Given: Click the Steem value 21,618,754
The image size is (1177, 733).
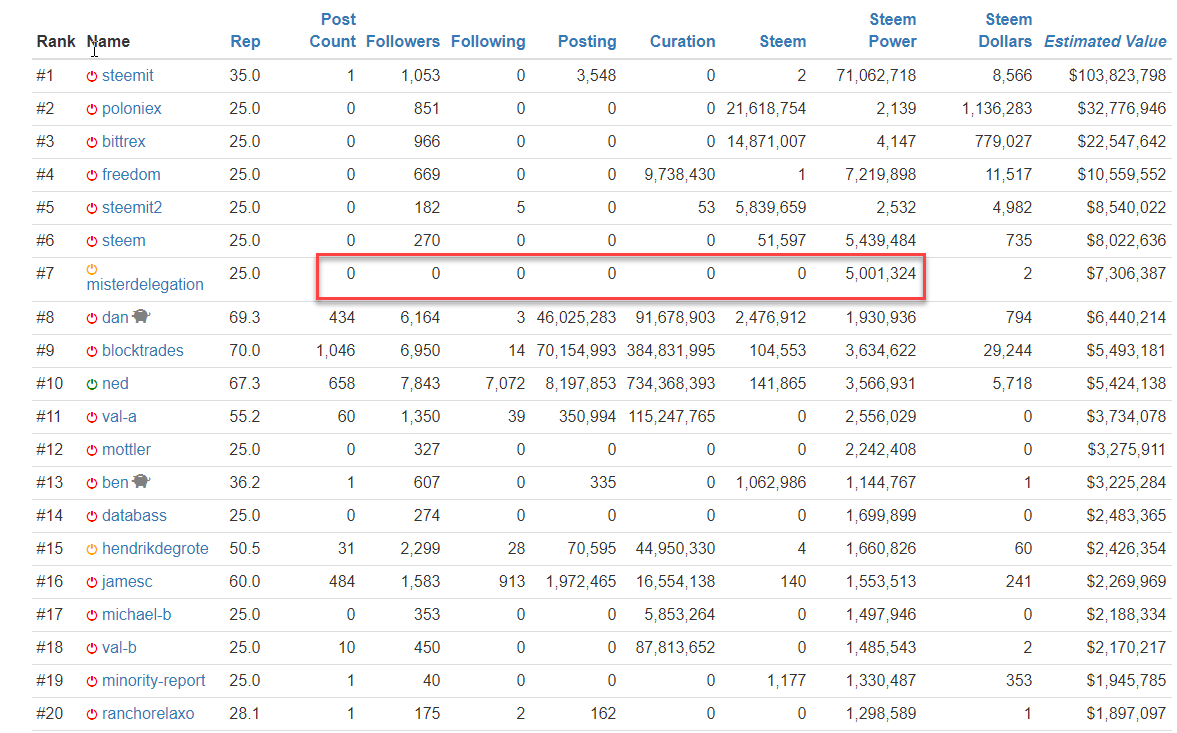Looking at the screenshot, I should tap(766, 109).
